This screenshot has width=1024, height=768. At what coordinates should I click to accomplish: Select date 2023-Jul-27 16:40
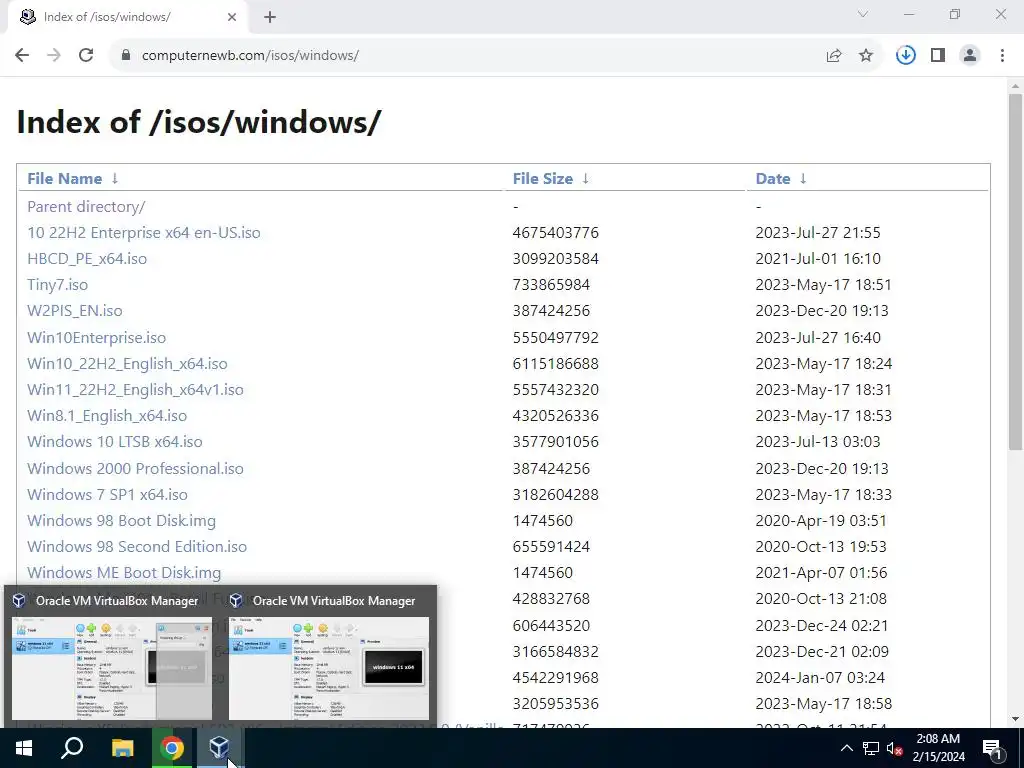click(x=818, y=338)
